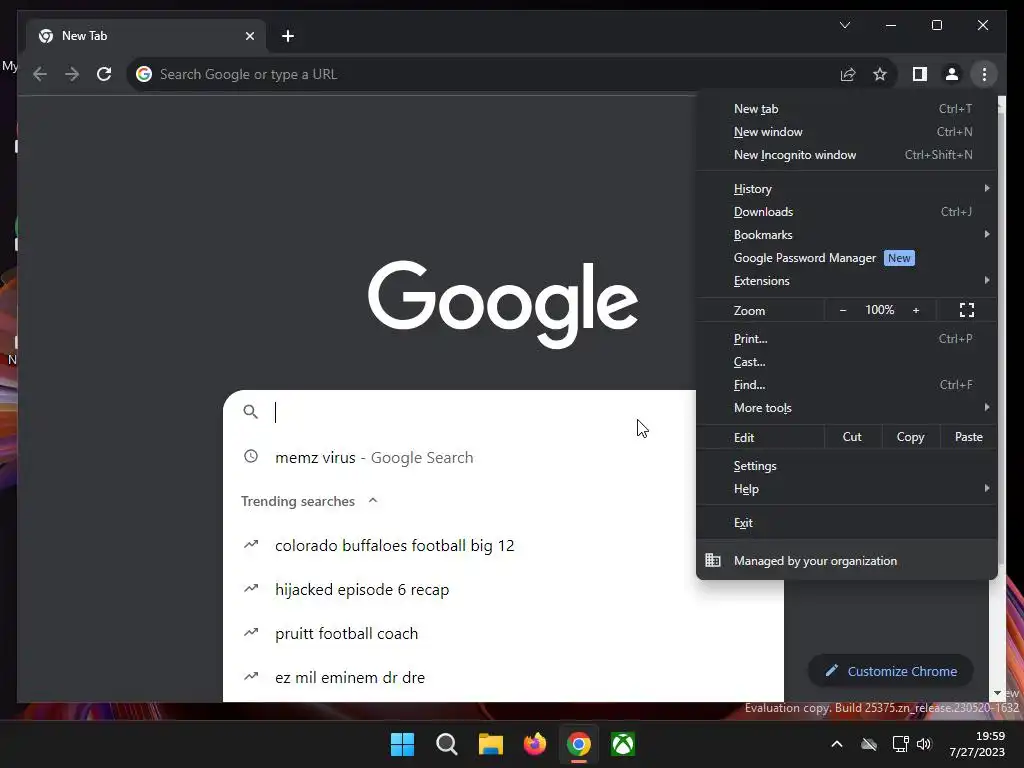This screenshot has width=1024, height=768.
Task: Expand the Help submenu
Action: coord(847,488)
